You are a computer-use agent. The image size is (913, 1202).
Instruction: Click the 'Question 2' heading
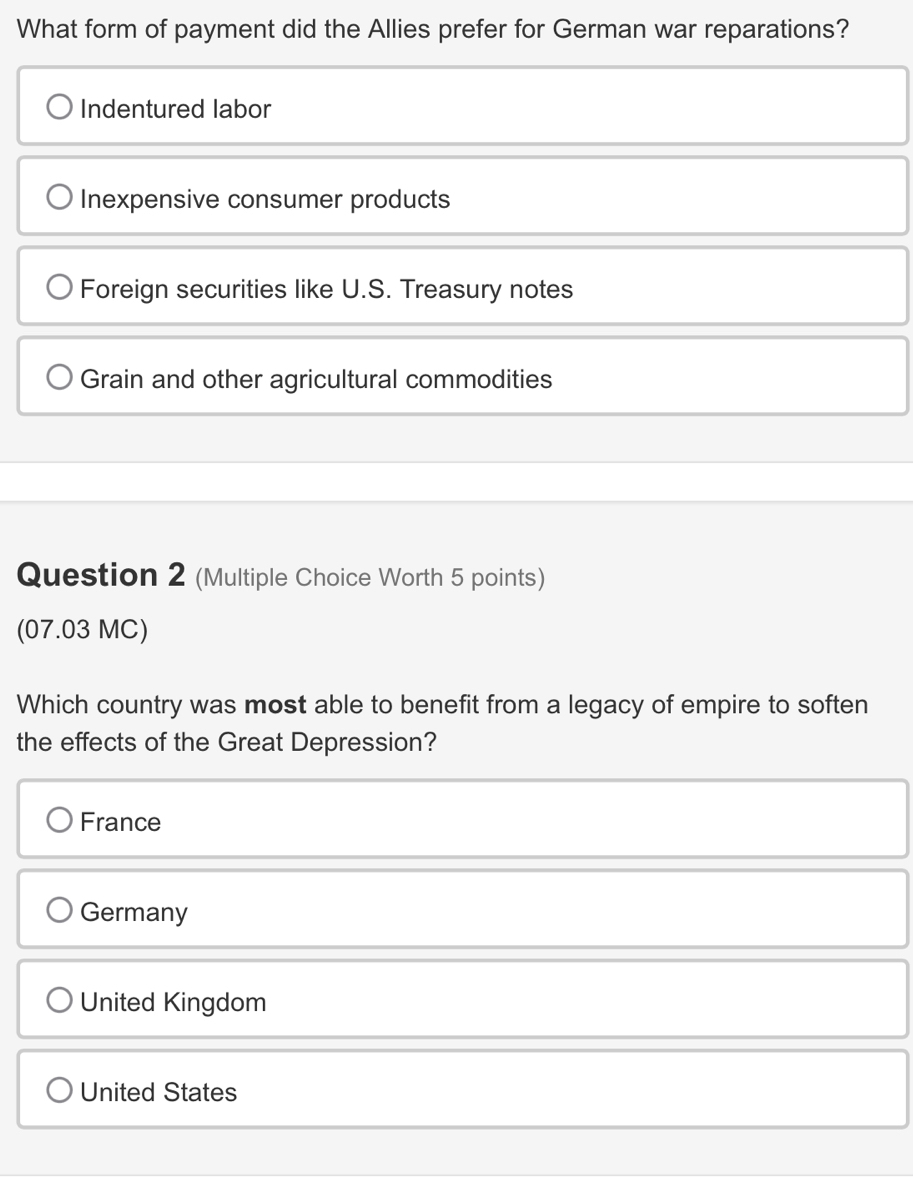(x=102, y=576)
